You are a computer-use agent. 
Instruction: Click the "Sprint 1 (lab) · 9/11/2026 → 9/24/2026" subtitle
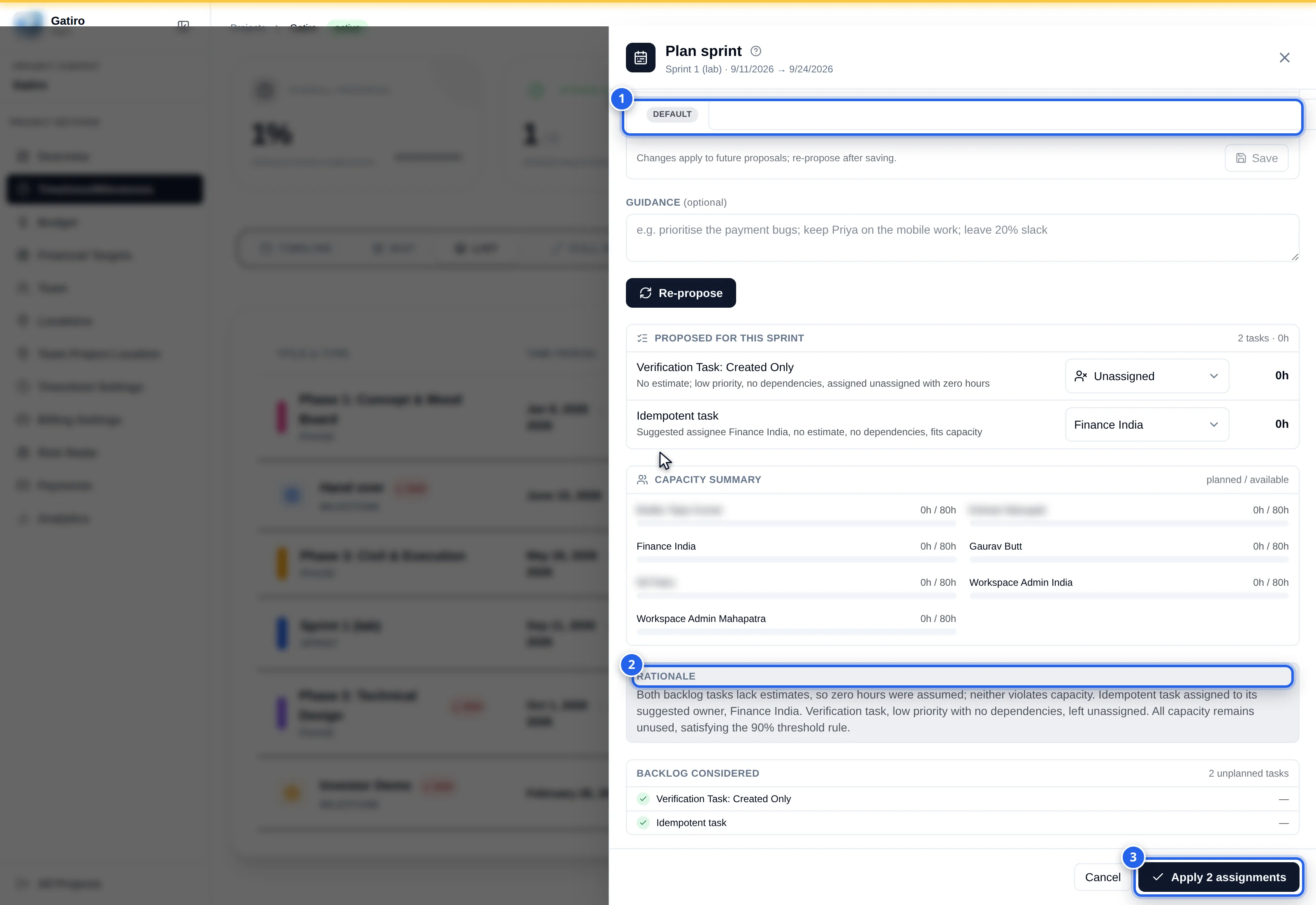coord(748,69)
